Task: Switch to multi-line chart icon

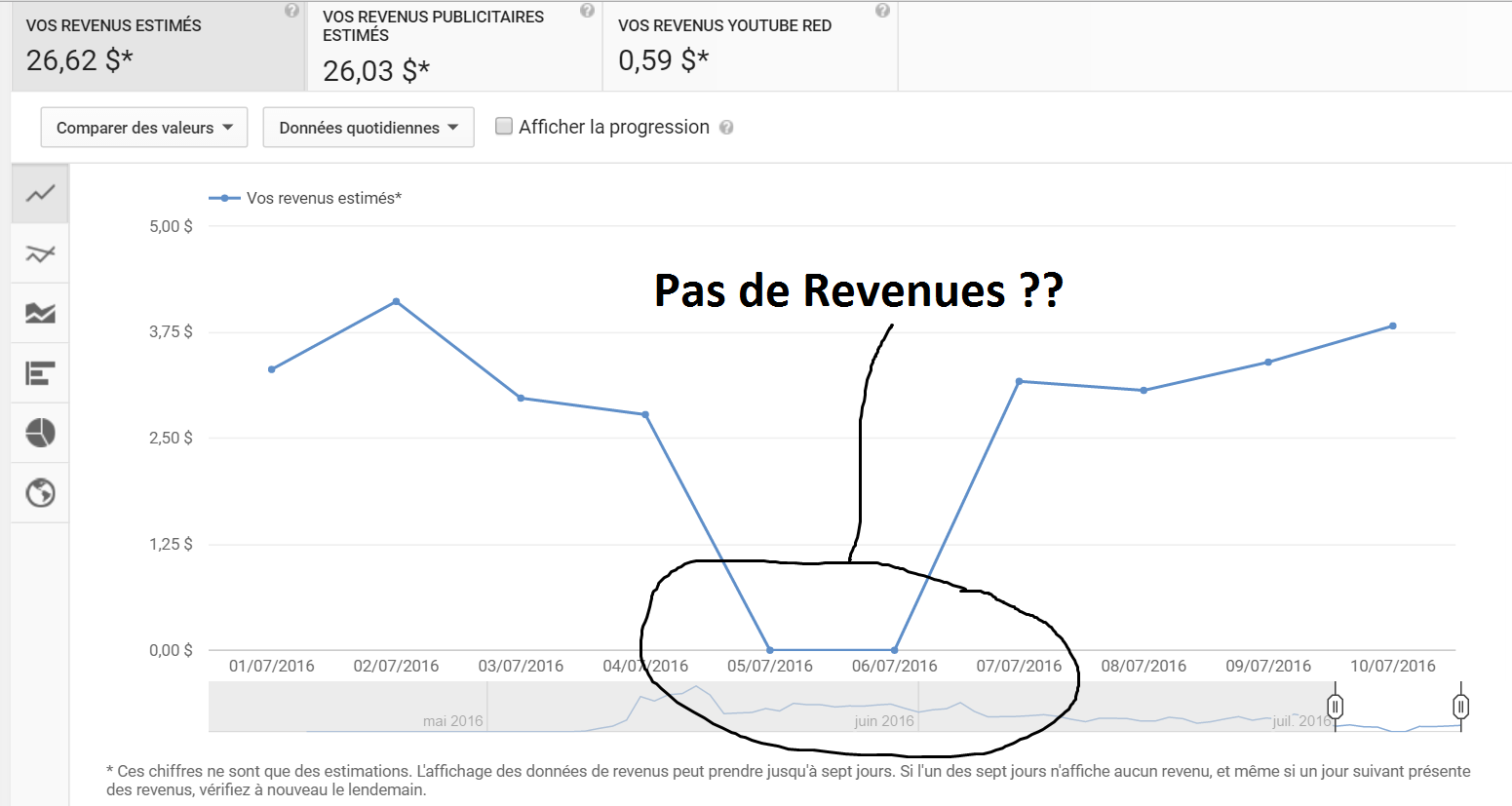Action: point(40,254)
